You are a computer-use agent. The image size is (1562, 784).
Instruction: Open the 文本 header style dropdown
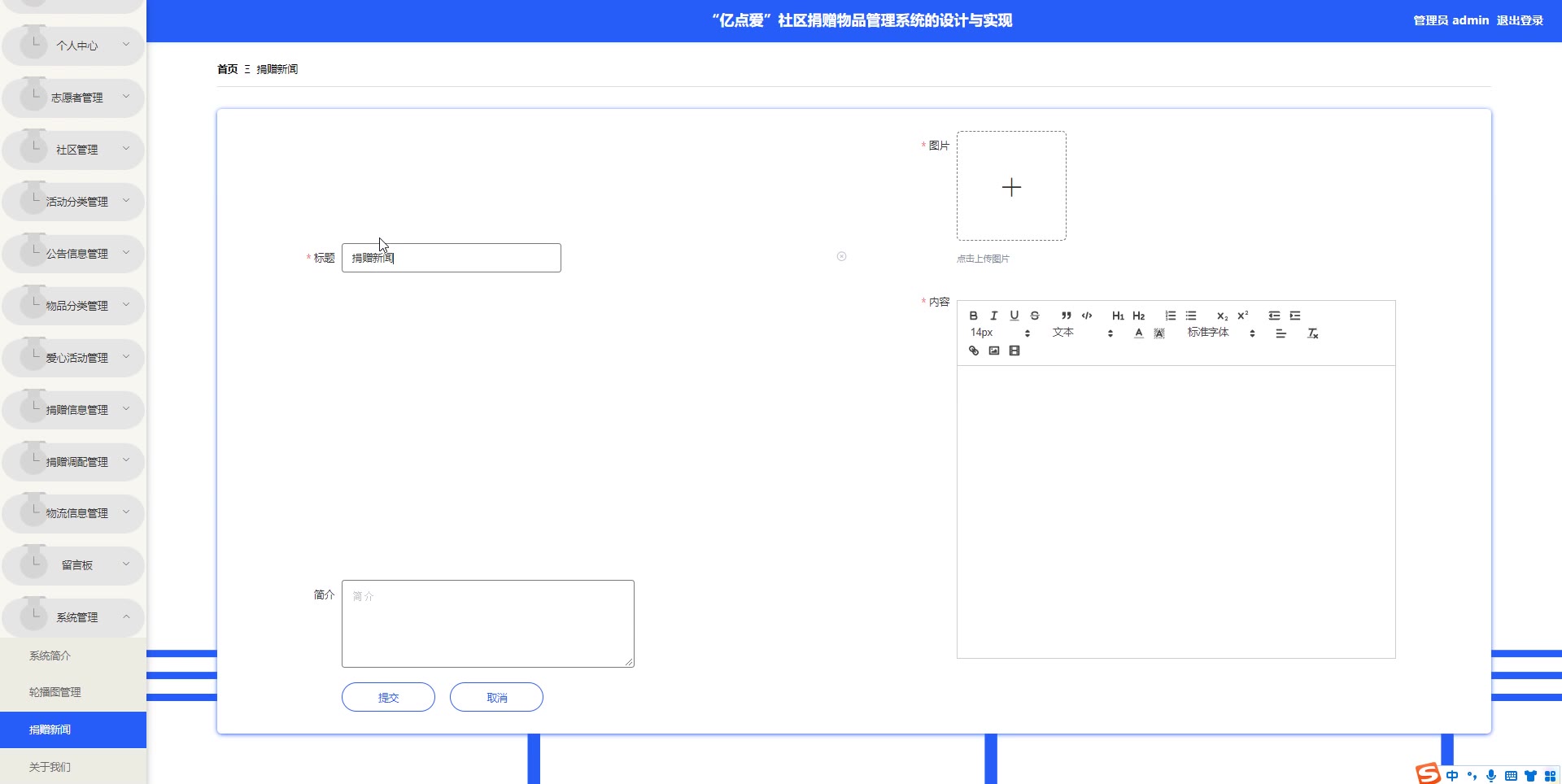1082,333
